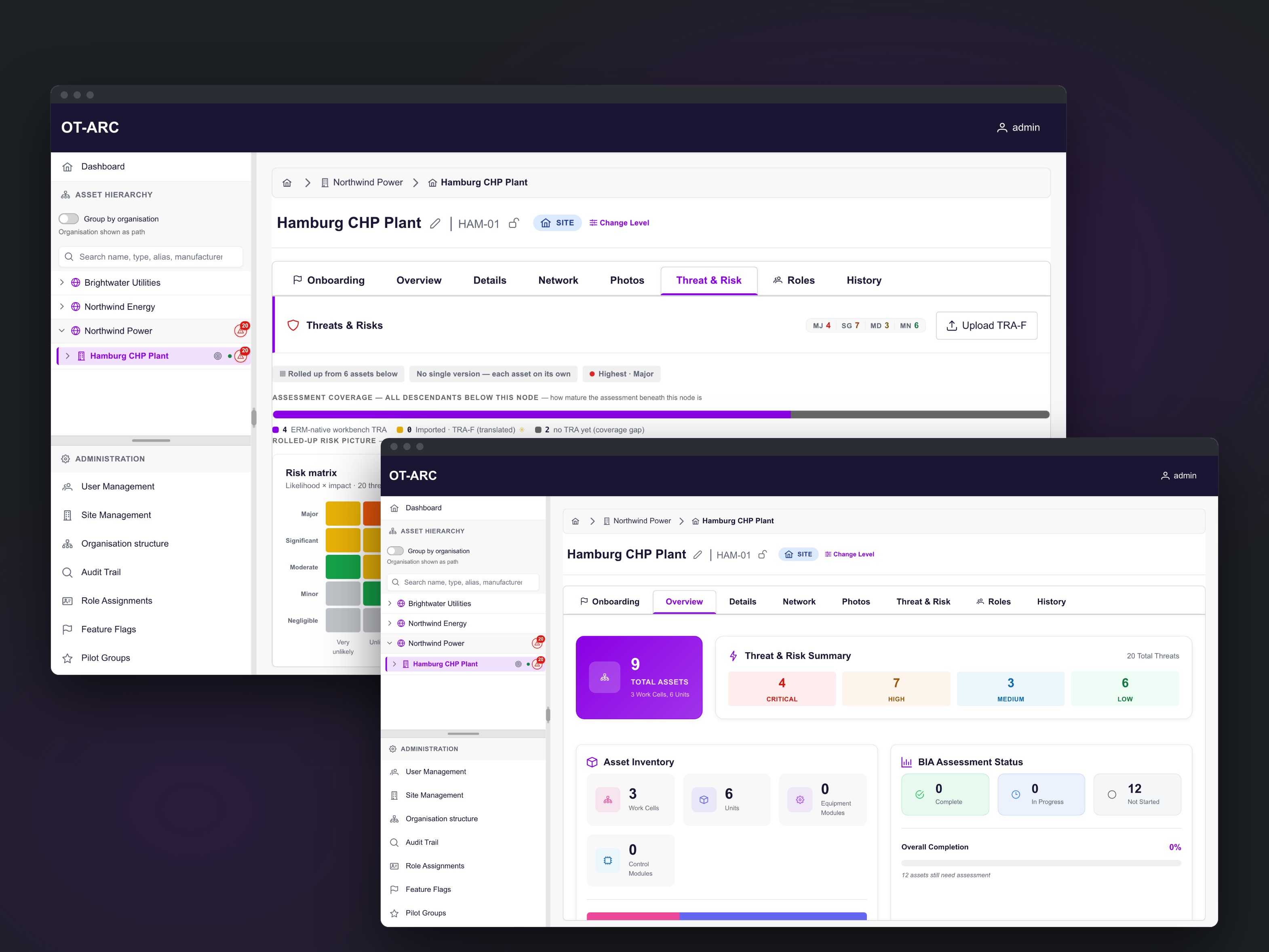Viewport: 1269px width, 952px height.
Task: Open the History tab in back window
Action: (x=864, y=280)
